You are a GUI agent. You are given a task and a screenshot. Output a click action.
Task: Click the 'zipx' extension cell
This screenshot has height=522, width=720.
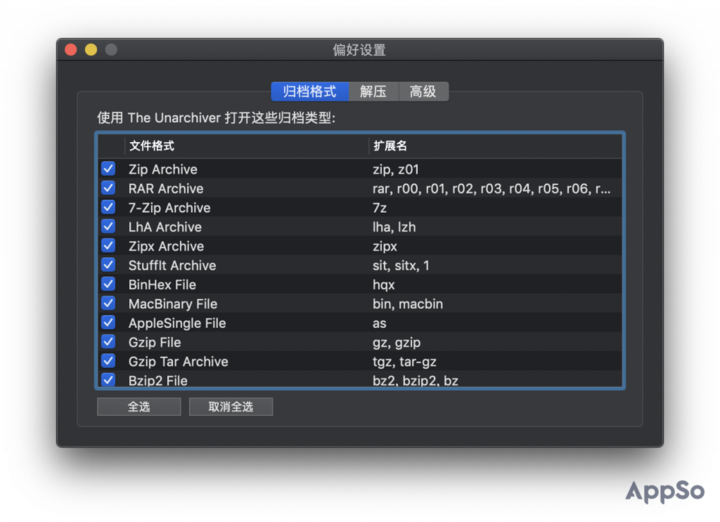(385, 247)
